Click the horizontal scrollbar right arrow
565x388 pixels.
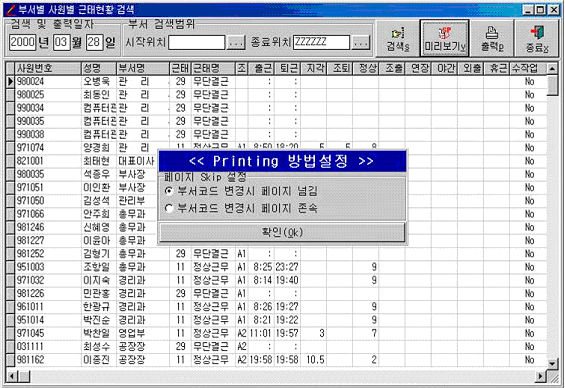tap(540, 377)
